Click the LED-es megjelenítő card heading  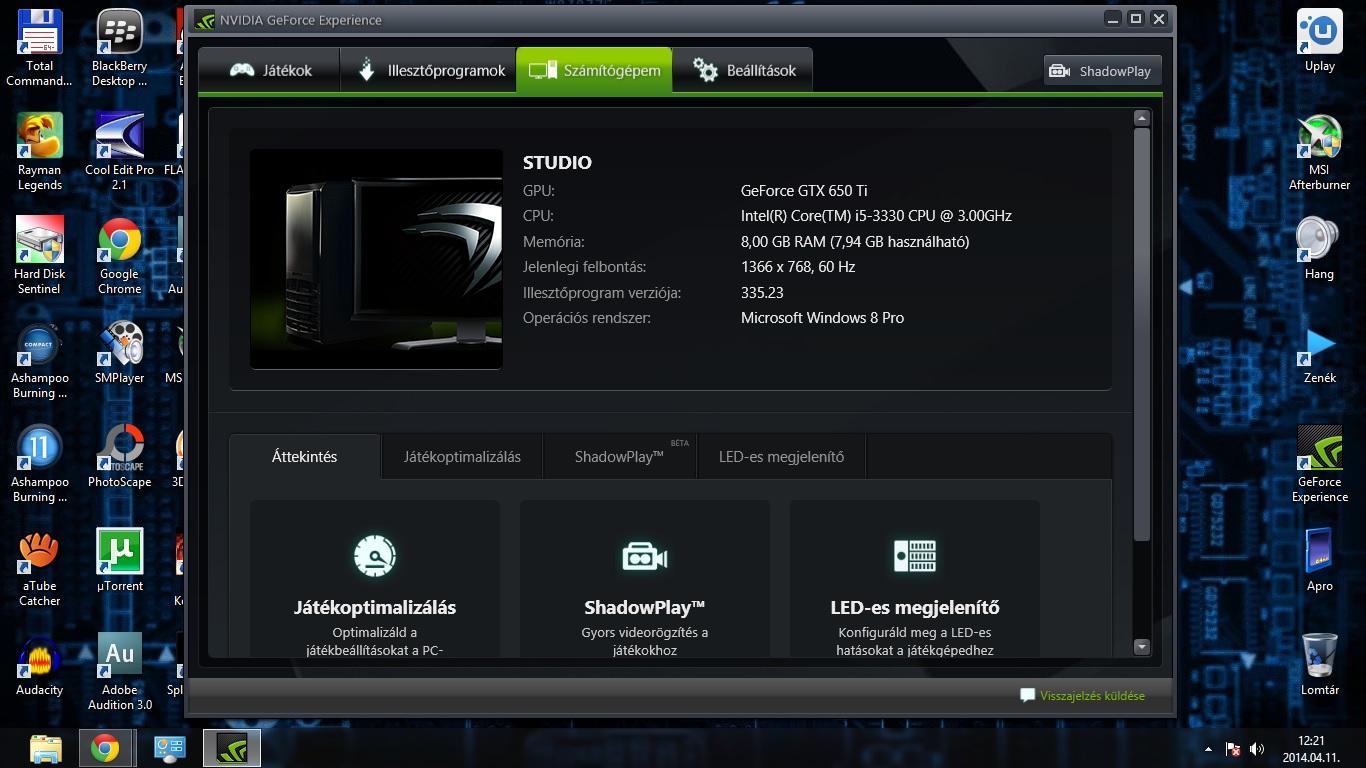tap(915, 607)
